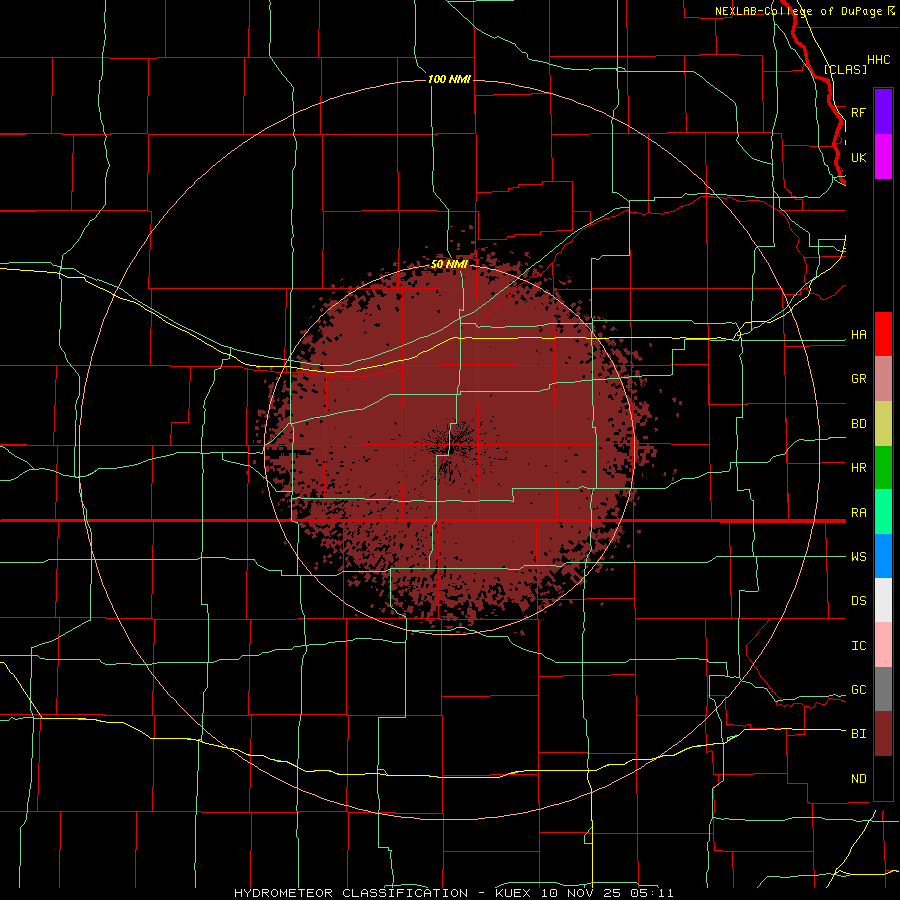This screenshot has width=900, height=900.
Task: Click the HR green legend swatch
Action: (883, 468)
